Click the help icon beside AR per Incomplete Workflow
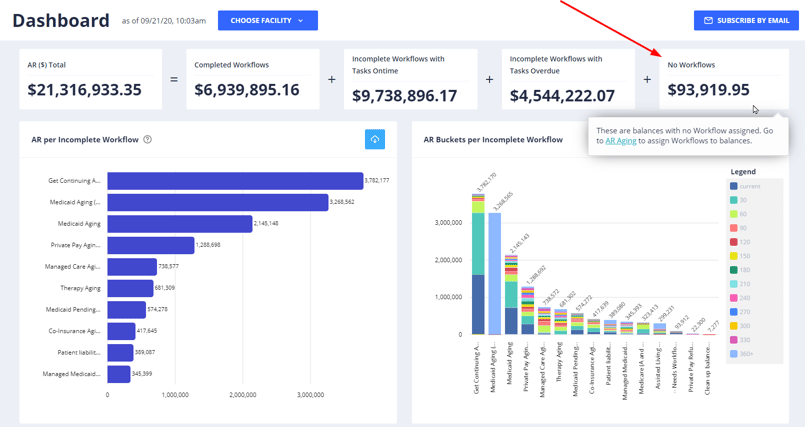The image size is (805, 427). [148, 140]
